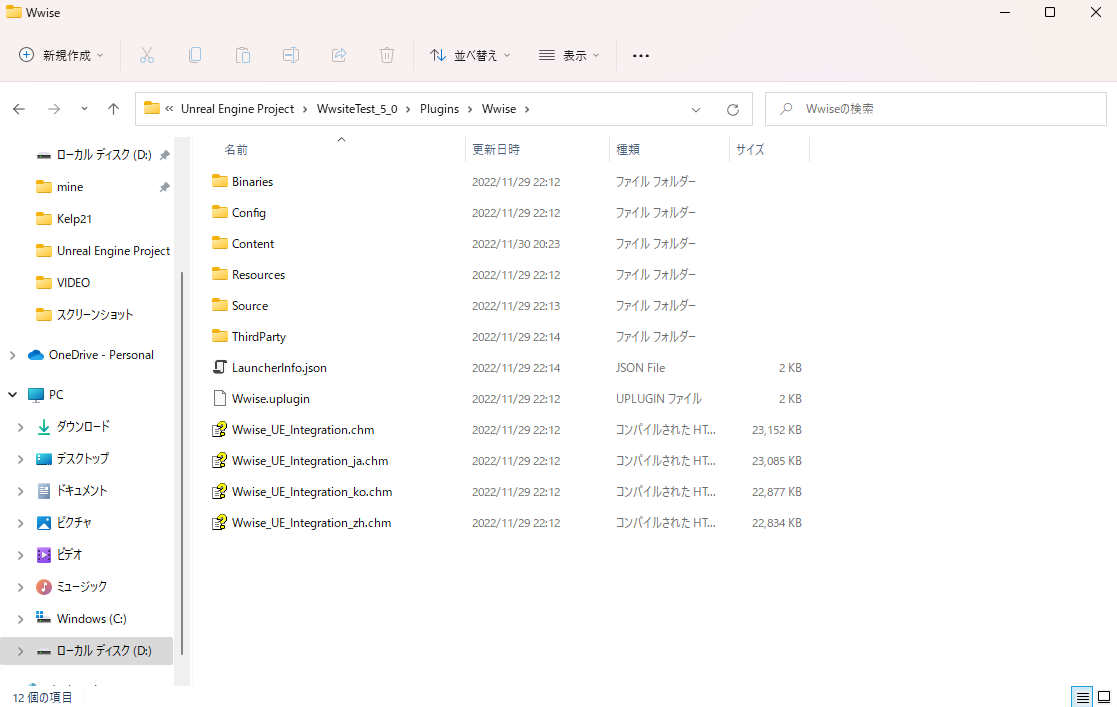Click Unreal Engine Project in address breadcrumb
The image size is (1117, 707).
click(237, 109)
